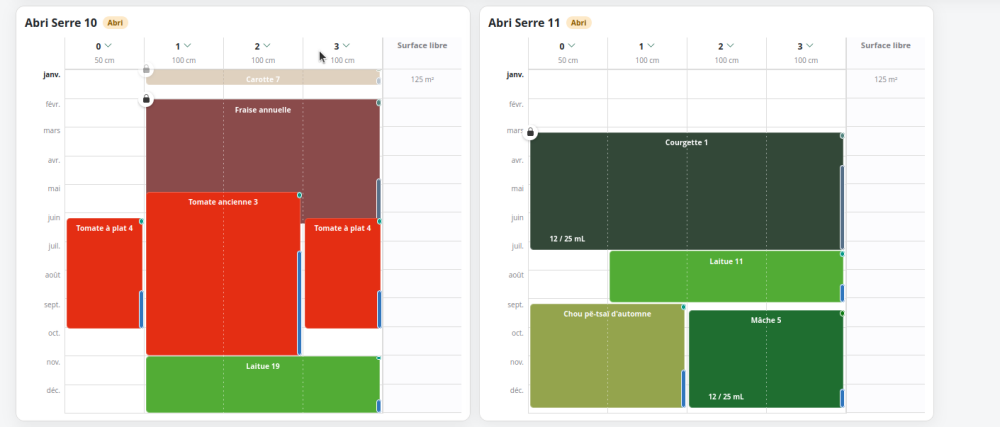This screenshot has width=1000, height=427.
Task: Click lock icon on Courgette 1 block
Action: click(x=530, y=133)
